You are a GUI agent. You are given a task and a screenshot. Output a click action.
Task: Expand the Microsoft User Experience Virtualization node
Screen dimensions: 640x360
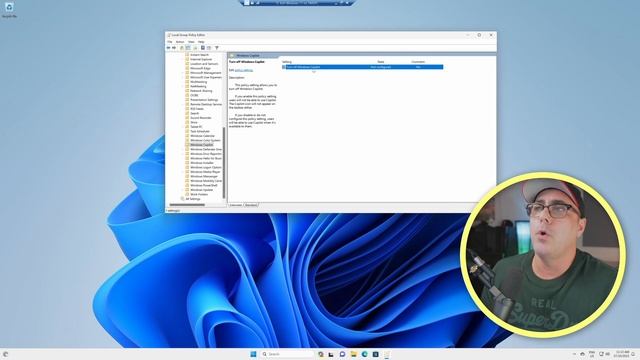click(183, 77)
